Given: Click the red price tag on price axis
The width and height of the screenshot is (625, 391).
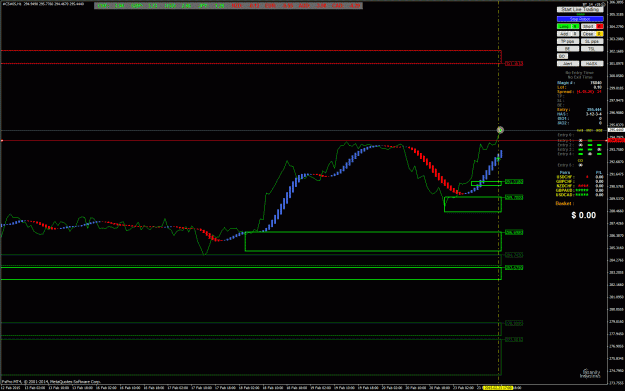Looking at the screenshot, I should 616,140.
